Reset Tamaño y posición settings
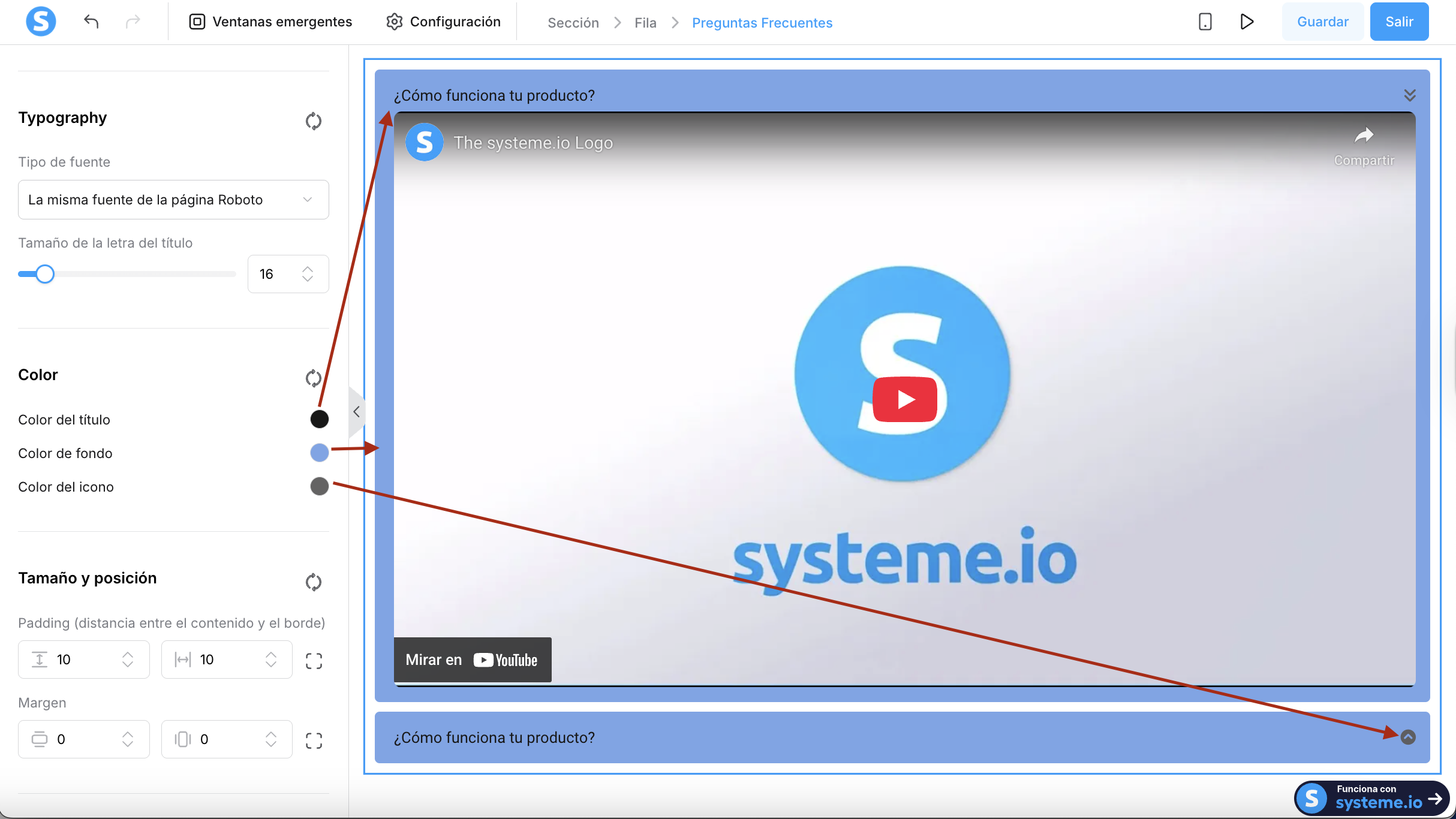This screenshot has width=1456, height=819. [x=313, y=582]
